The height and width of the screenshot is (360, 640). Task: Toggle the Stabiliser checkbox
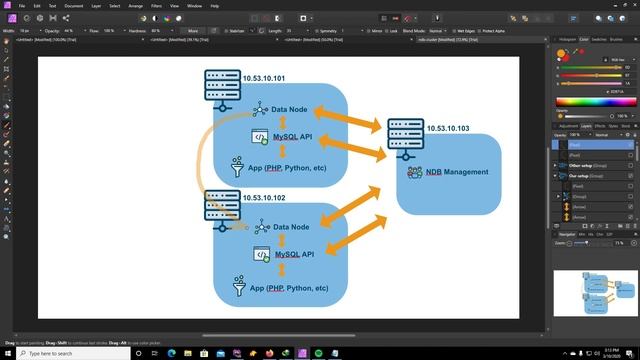[x=226, y=31]
